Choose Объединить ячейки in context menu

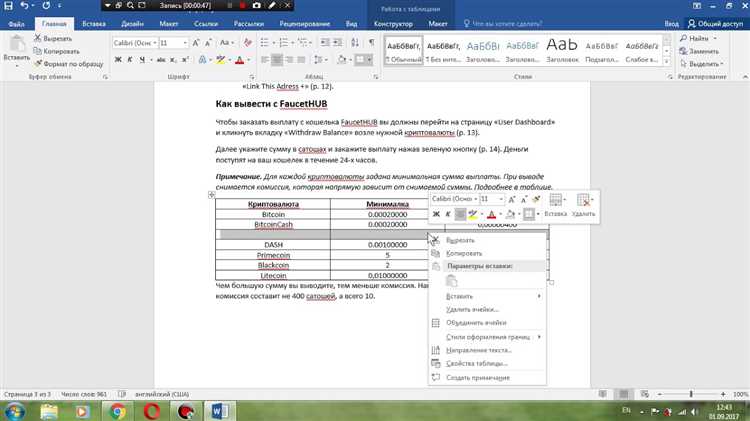[x=487, y=323]
